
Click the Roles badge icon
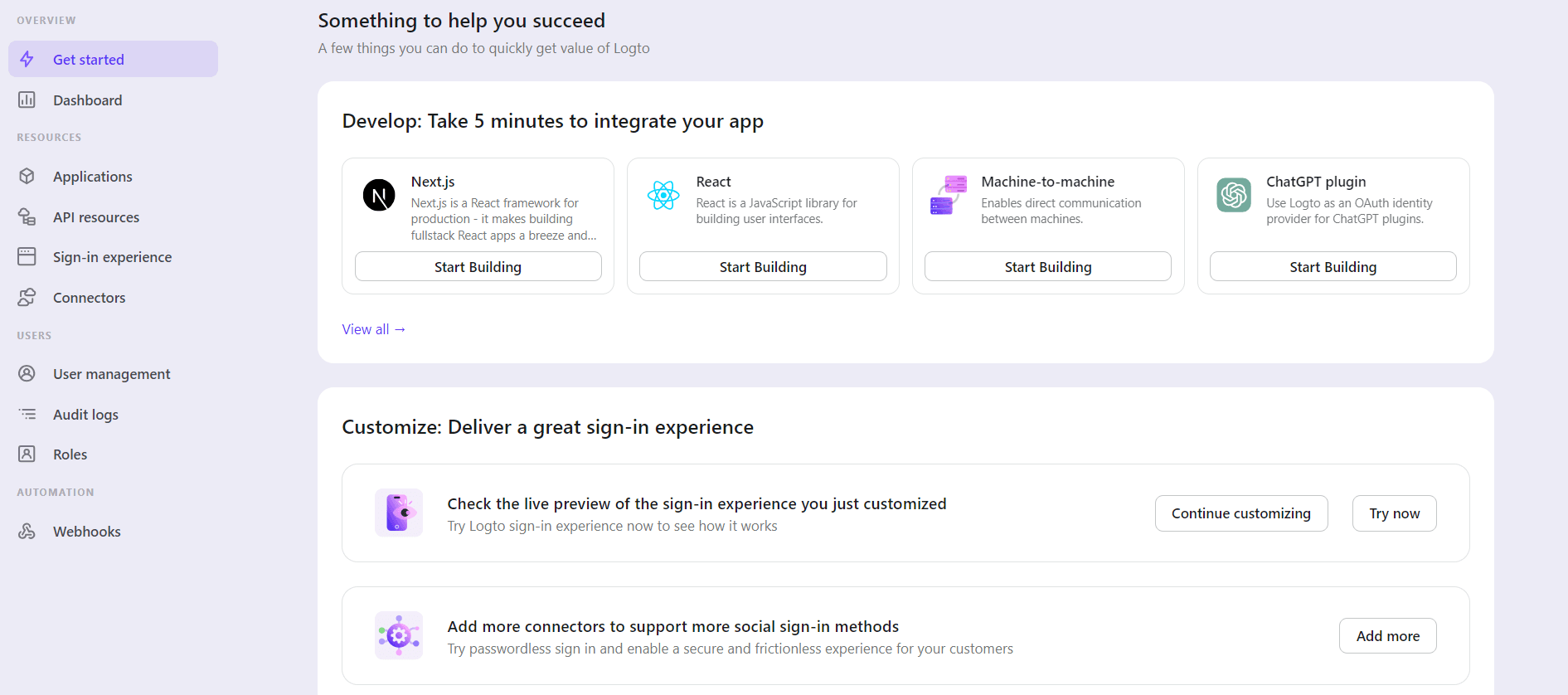pos(27,454)
